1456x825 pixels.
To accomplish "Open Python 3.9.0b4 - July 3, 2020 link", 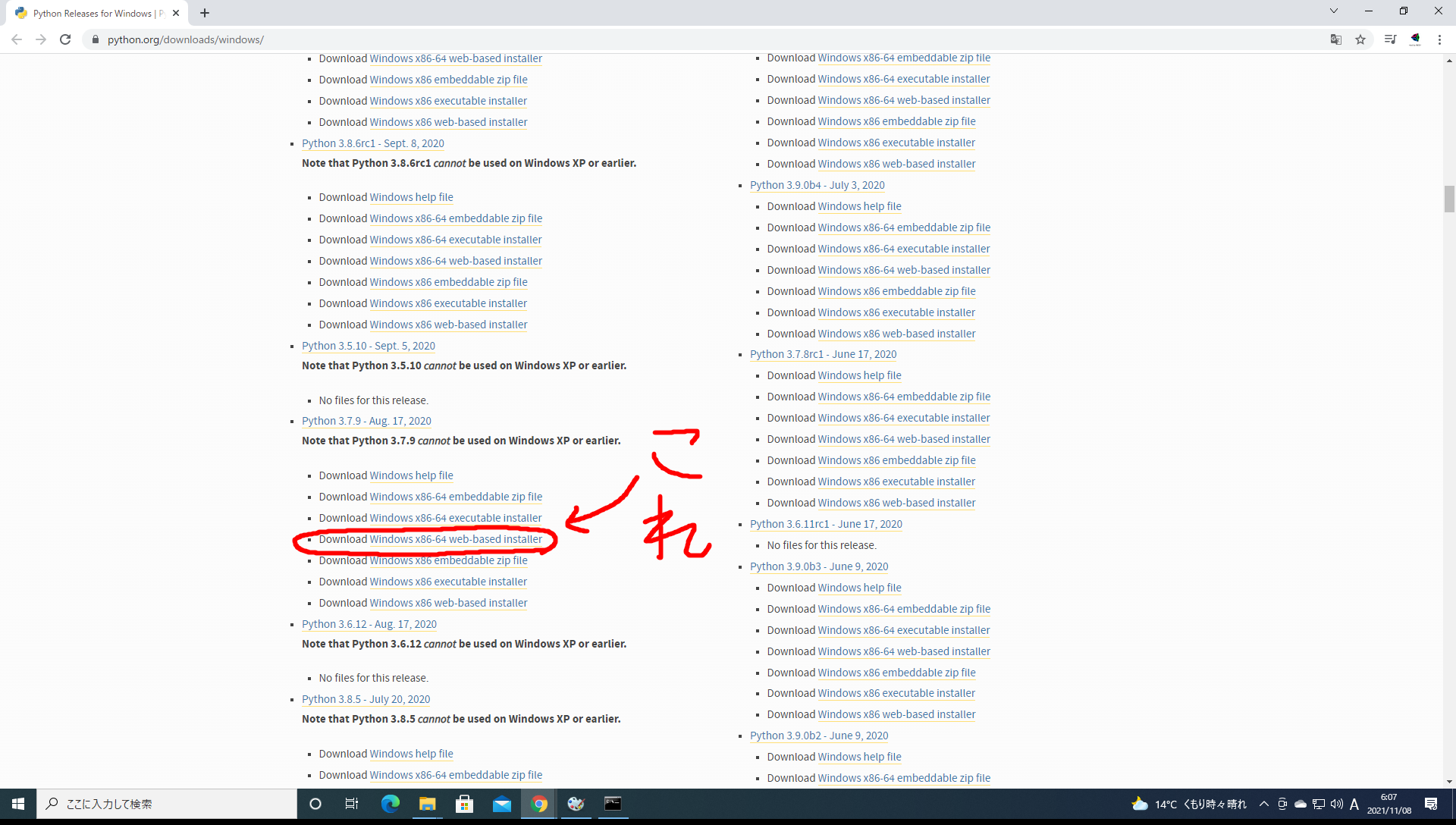I will coord(817,185).
